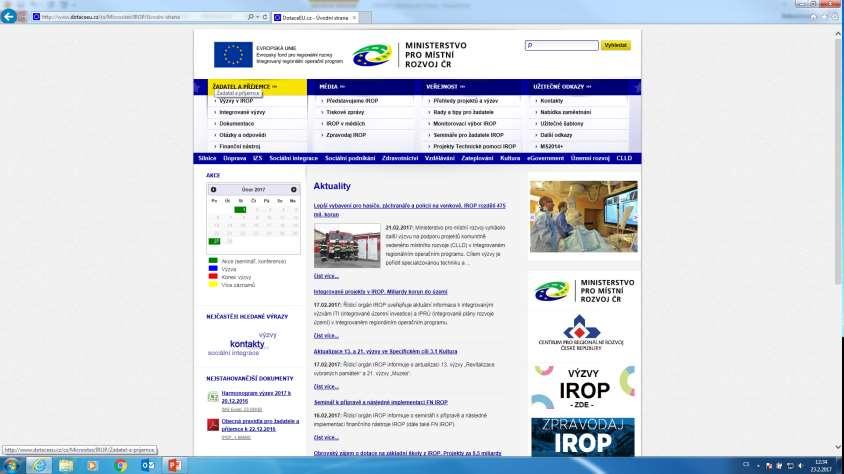Select Nabídka zaměstnání menu entry
The image size is (844, 474).
(566, 112)
